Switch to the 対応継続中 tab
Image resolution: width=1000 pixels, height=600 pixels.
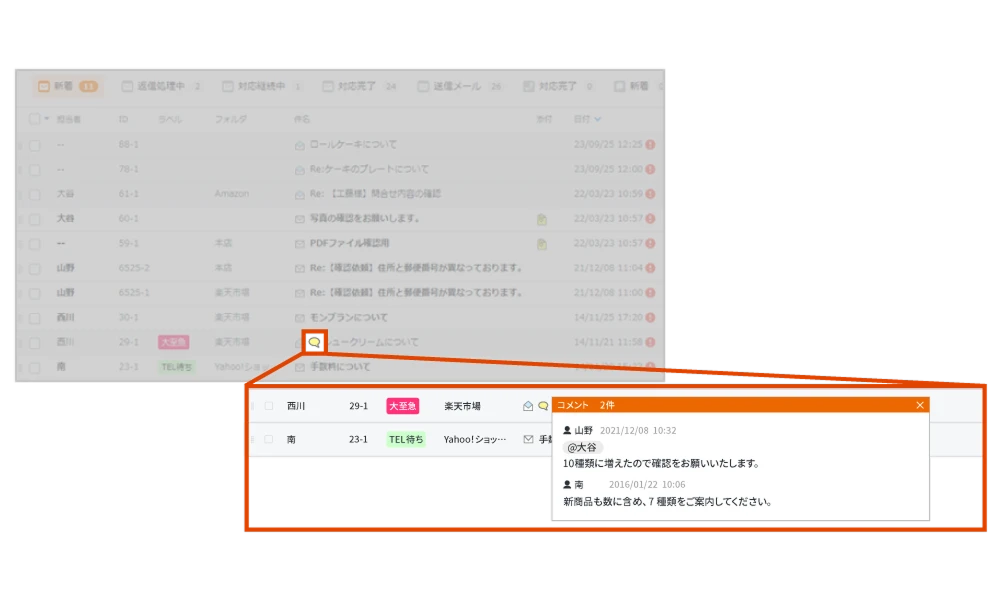coord(261,86)
